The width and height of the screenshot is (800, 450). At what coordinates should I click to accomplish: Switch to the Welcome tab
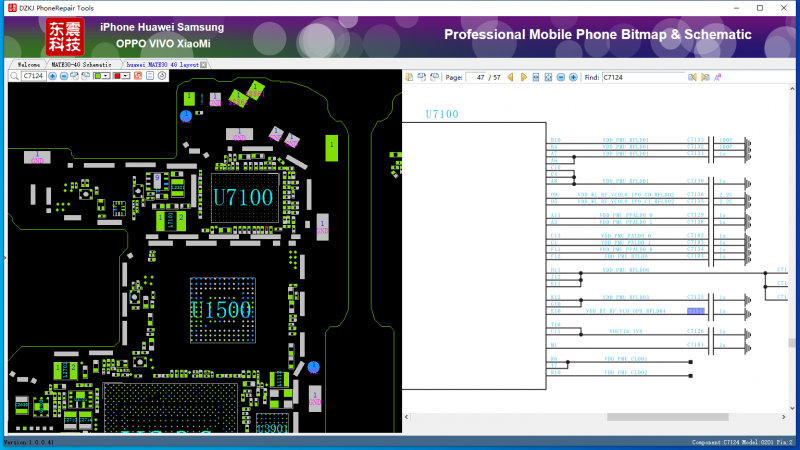[x=29, y=64]
